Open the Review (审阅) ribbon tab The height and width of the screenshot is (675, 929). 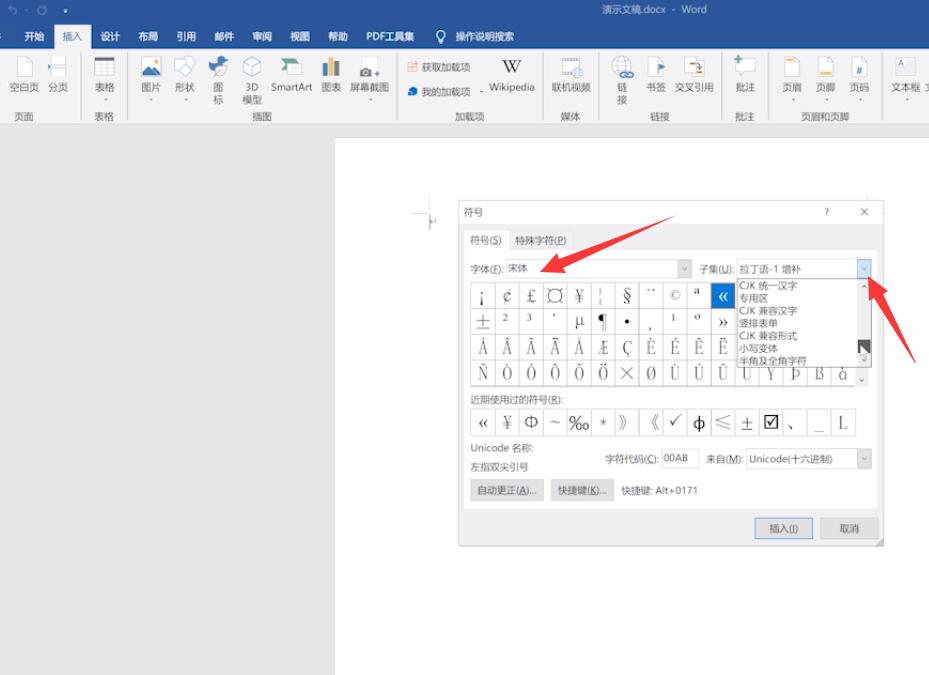[x=261, y=37]
